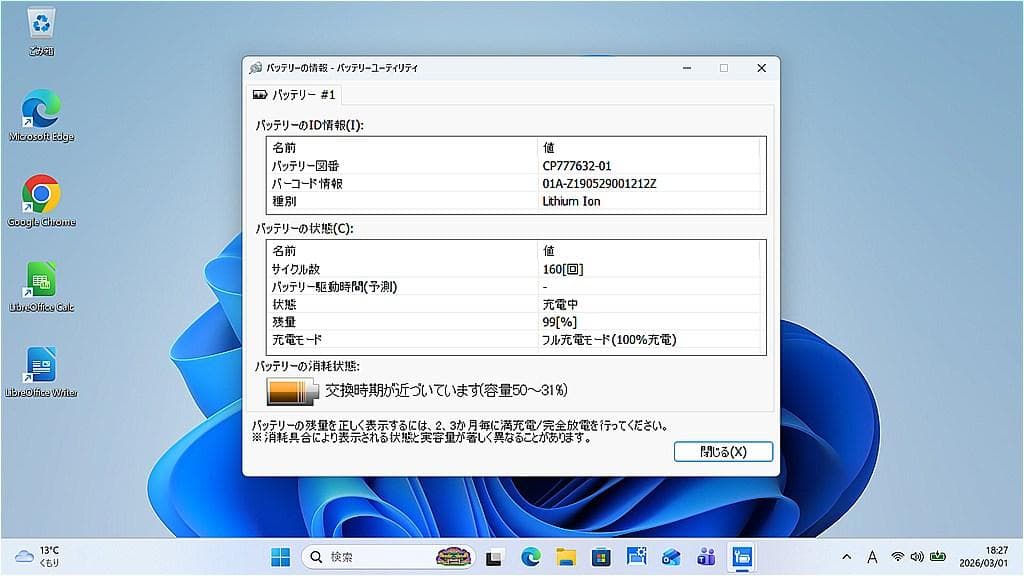The width and height of the screenshot is (1024, 576).
Task: Select the 残量 value 99[%]
Action: tap(559, 322)
